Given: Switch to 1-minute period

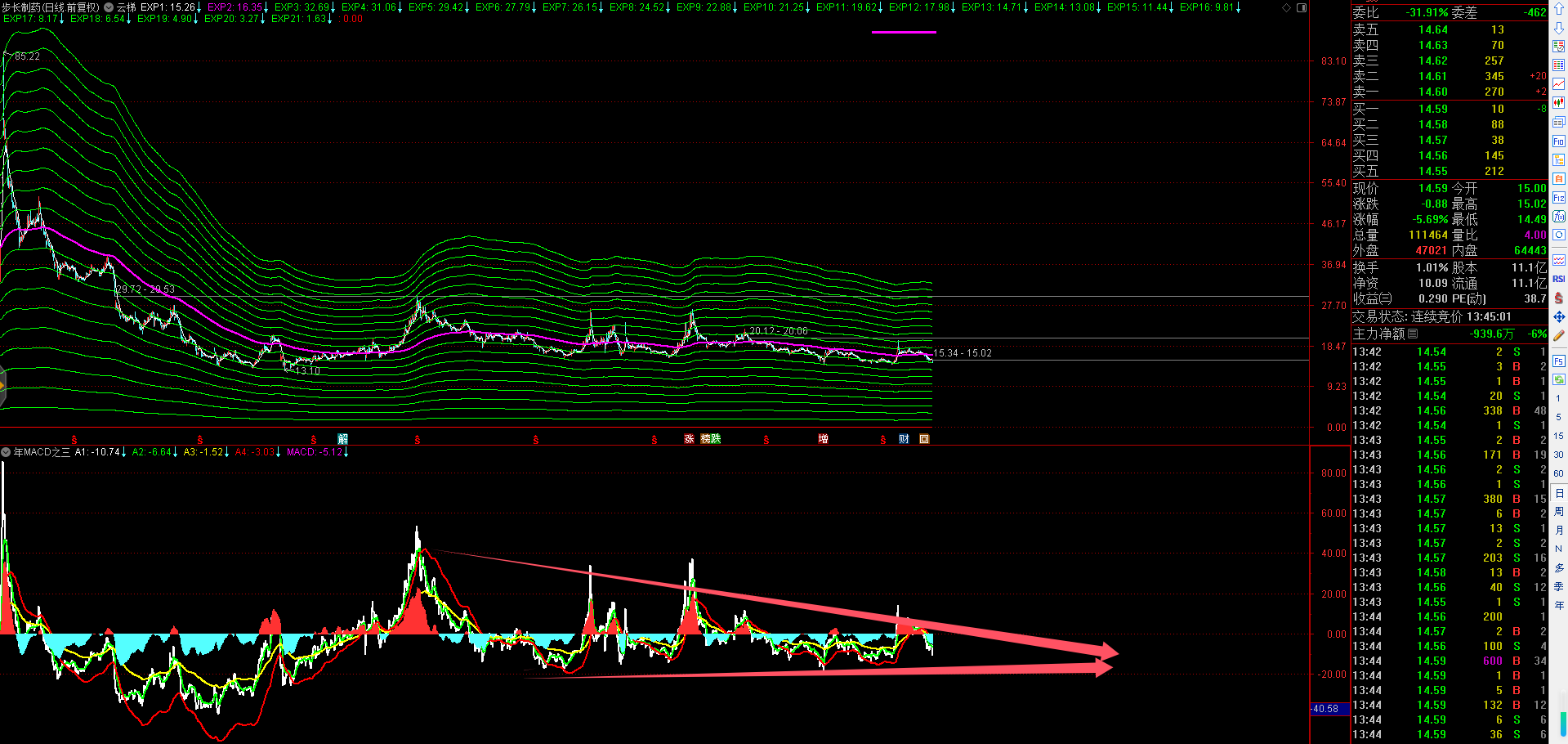Looking at the screenshot, I should [x=1558, y=398].
